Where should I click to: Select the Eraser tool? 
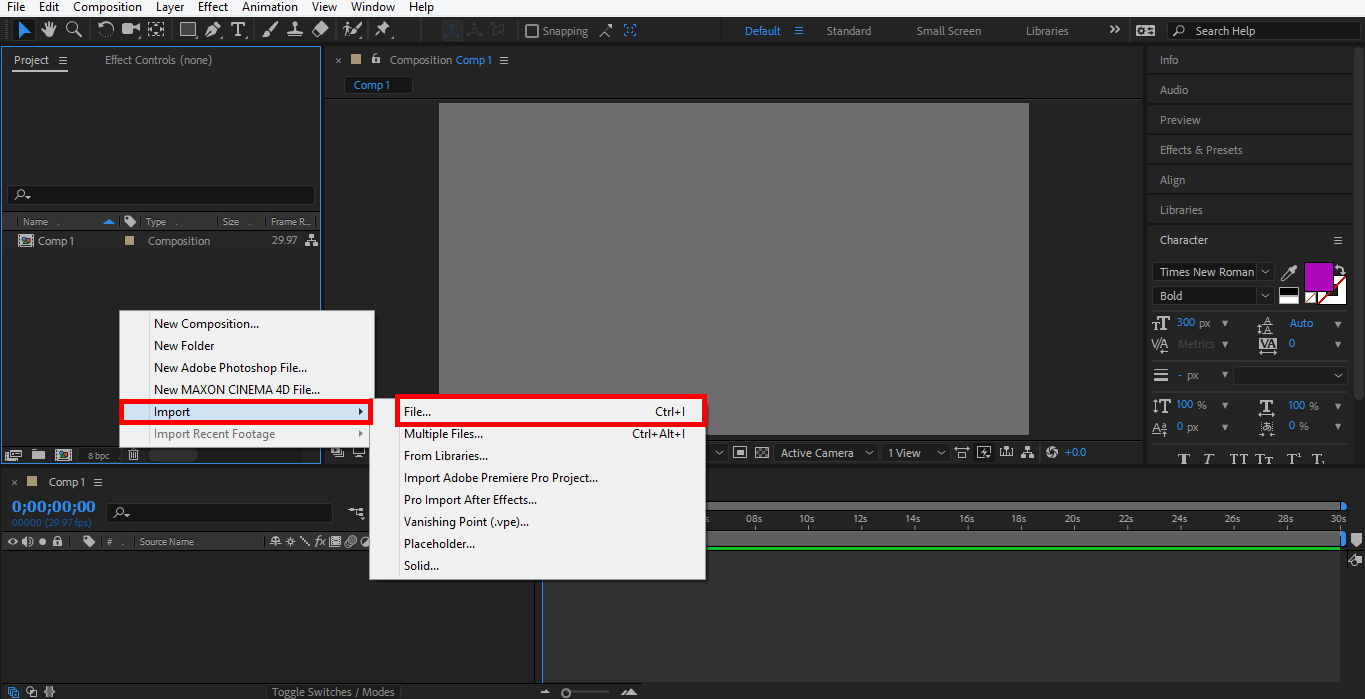coord(320,30)
